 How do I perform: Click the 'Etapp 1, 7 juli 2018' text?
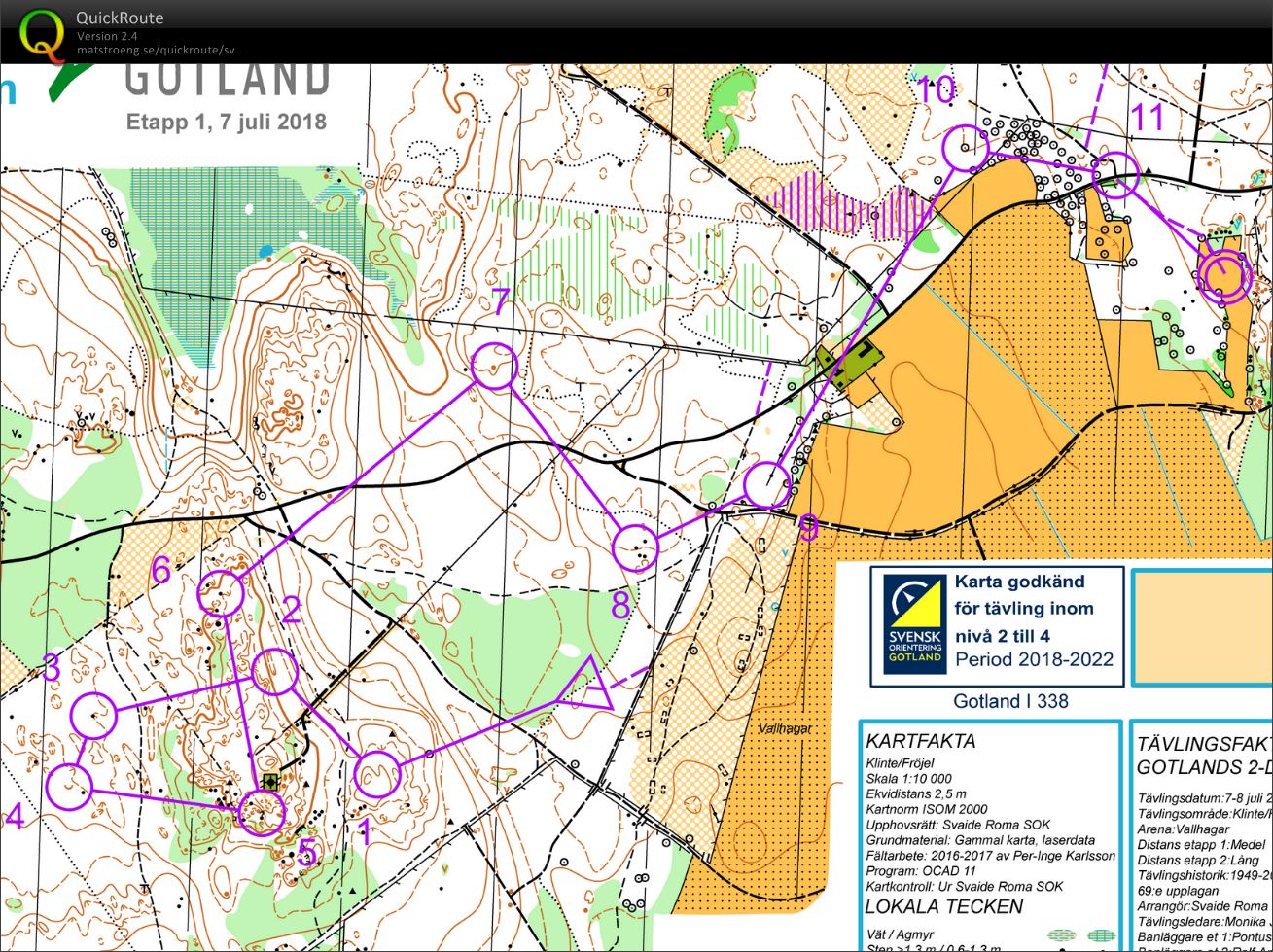[227, 123]
